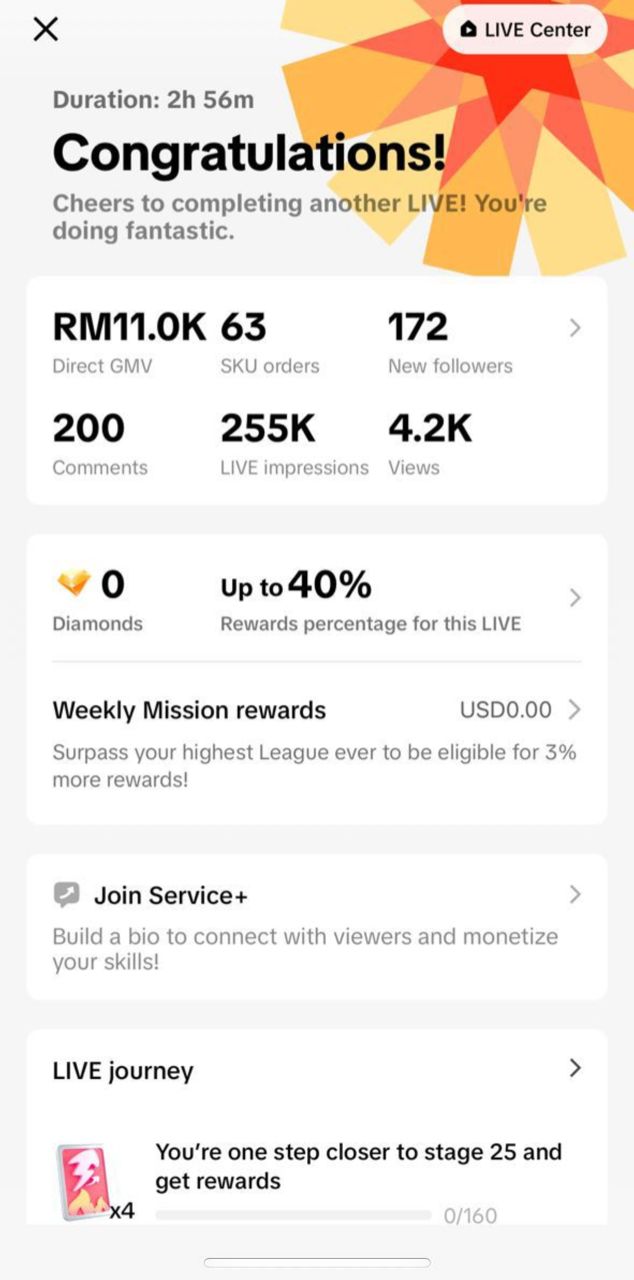Open the LIVE Center button
The height and width of the screenshot is (1280, 634).
[x=526, y=30]
